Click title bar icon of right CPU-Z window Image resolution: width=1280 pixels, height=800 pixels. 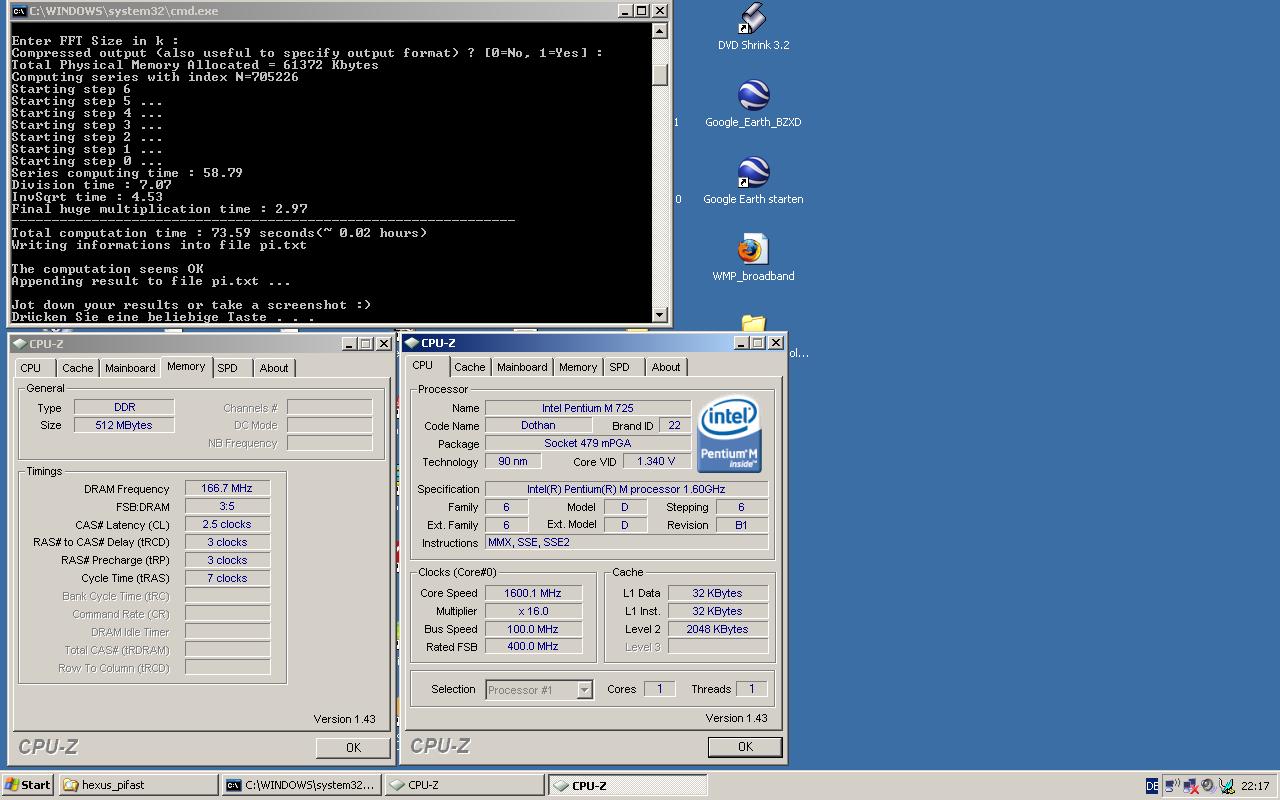click(412, 342)
